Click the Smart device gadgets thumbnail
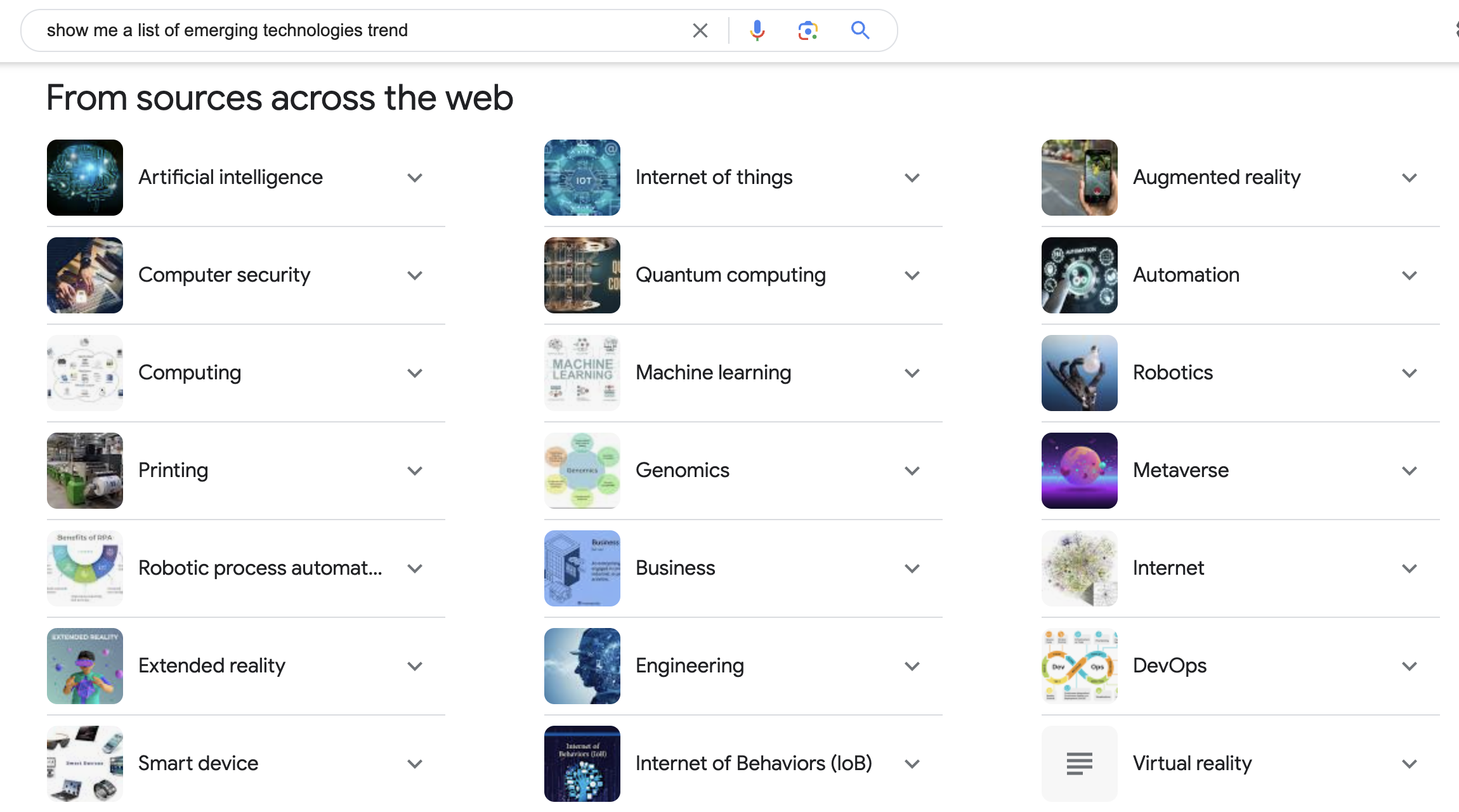 (85, 764)
